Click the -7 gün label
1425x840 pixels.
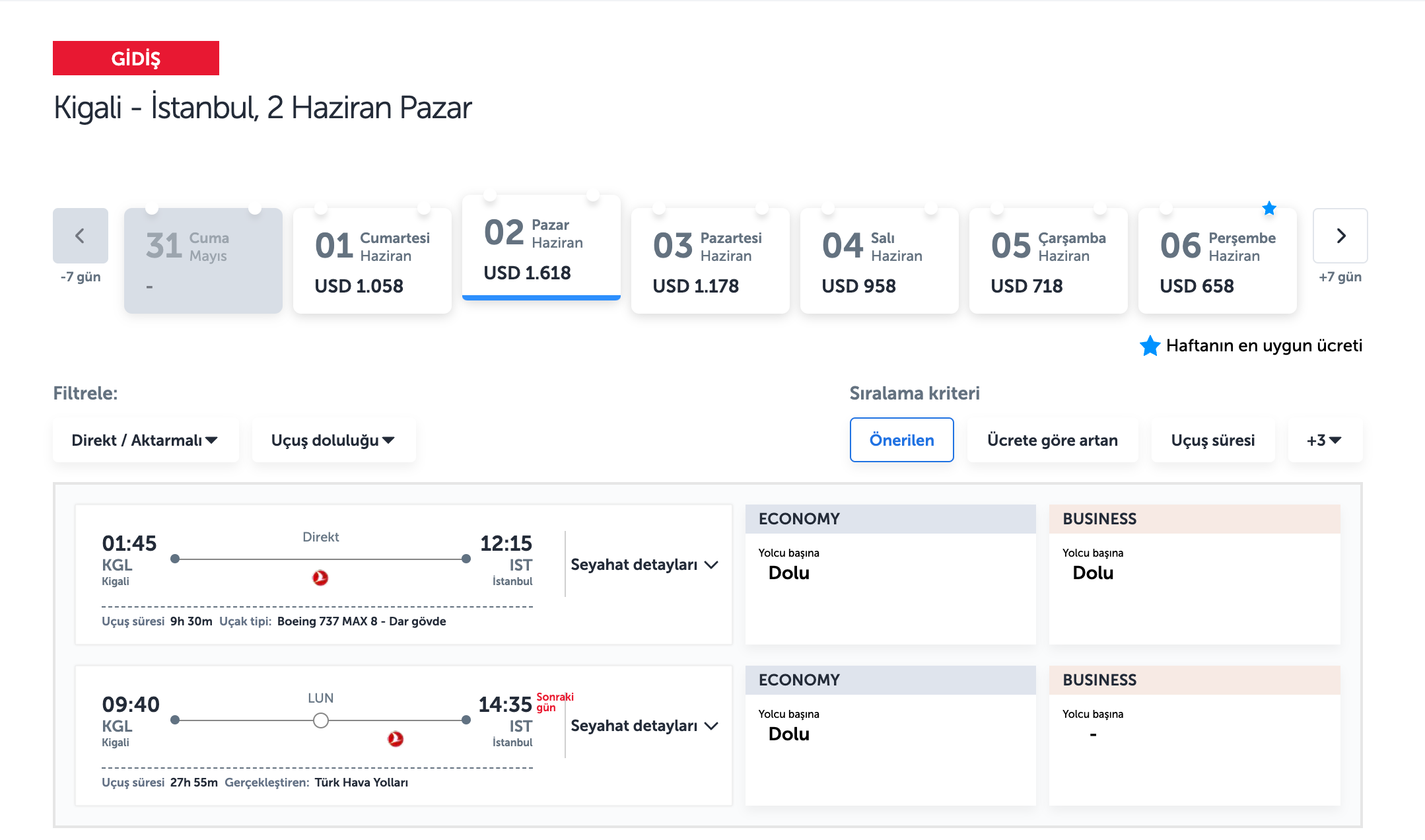pyautogui.click(x=81, y=277)
